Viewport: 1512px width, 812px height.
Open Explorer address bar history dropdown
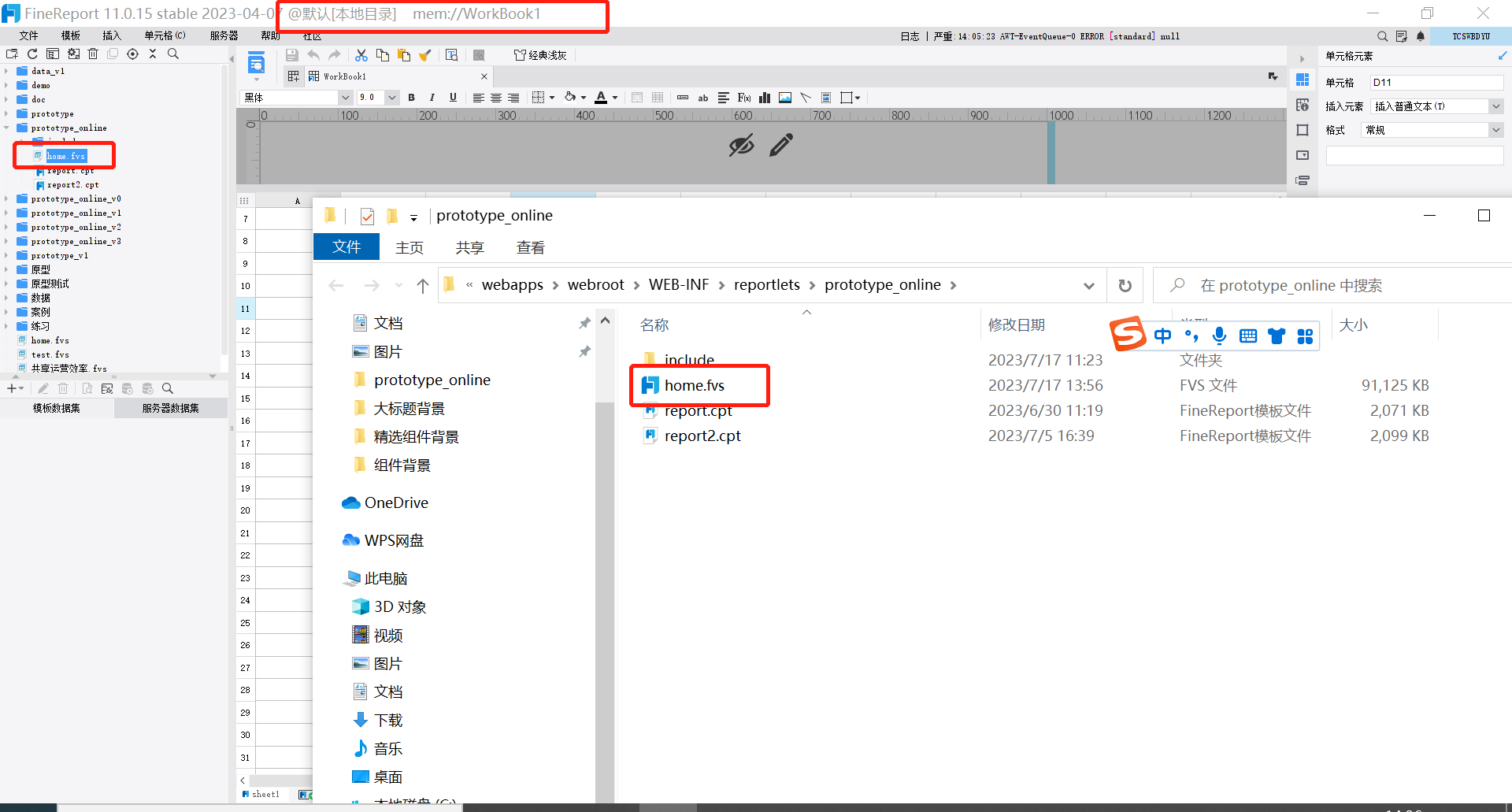(1089, 285)
